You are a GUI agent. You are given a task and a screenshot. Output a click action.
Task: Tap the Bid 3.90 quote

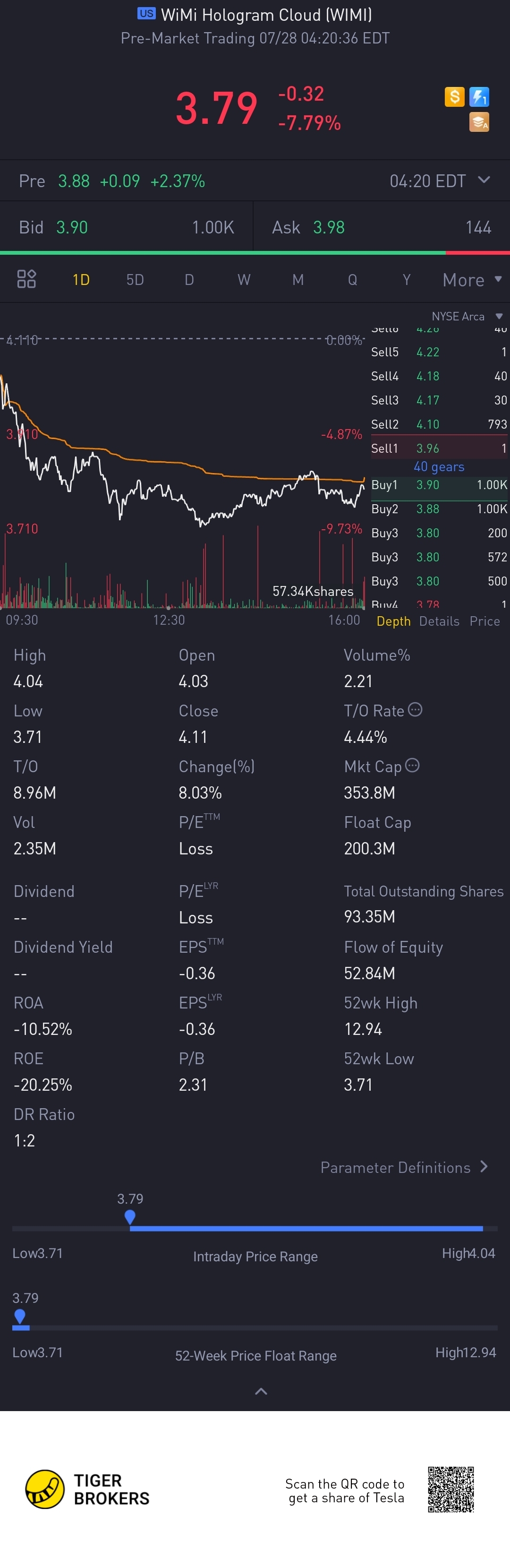[127, 227]
